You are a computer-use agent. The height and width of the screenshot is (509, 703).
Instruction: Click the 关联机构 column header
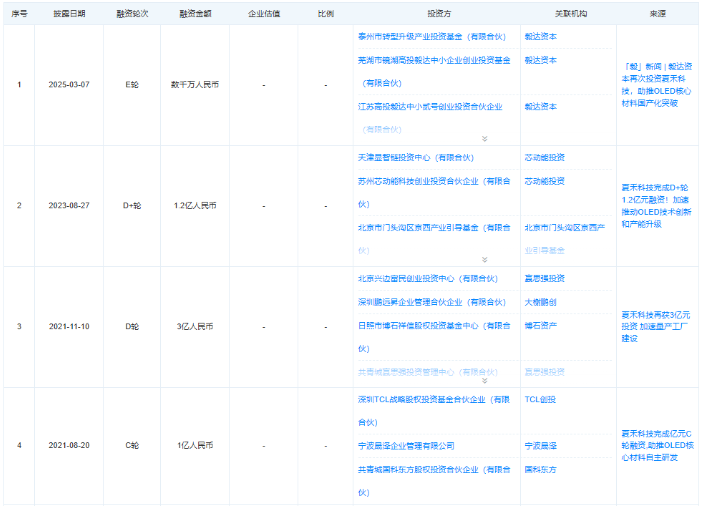[570, 14]
